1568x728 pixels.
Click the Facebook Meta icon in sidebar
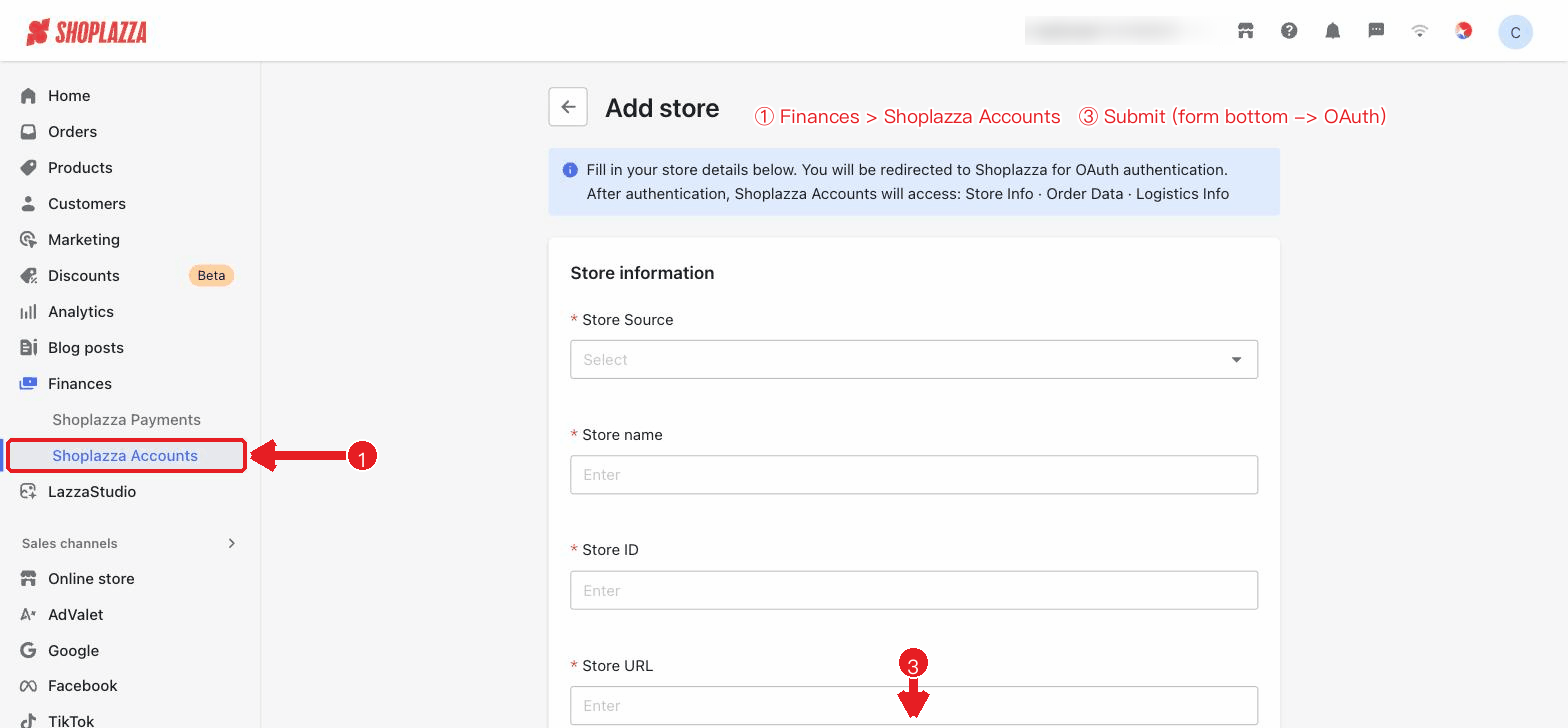[28, 686]
